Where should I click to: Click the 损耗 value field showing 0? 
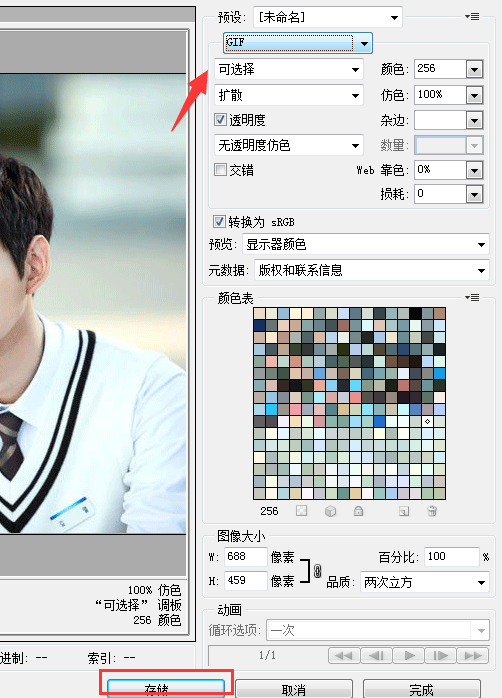pyautogui.click(x=440, y=194)
